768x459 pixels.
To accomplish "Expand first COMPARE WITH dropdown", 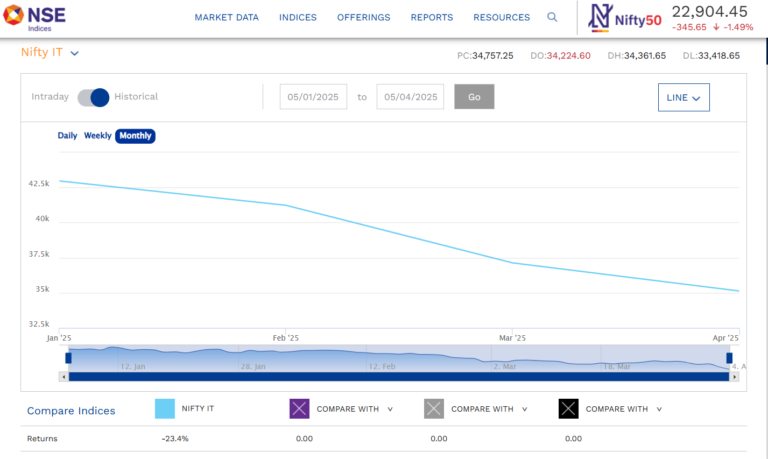I will pyautogui.click(x=355, y=409).
